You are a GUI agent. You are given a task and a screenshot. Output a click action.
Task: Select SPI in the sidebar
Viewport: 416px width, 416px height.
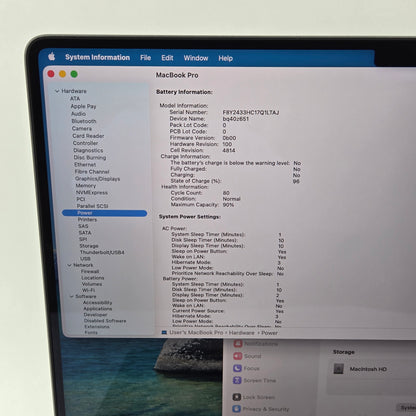pyautogui.click(x=83, y=239)
